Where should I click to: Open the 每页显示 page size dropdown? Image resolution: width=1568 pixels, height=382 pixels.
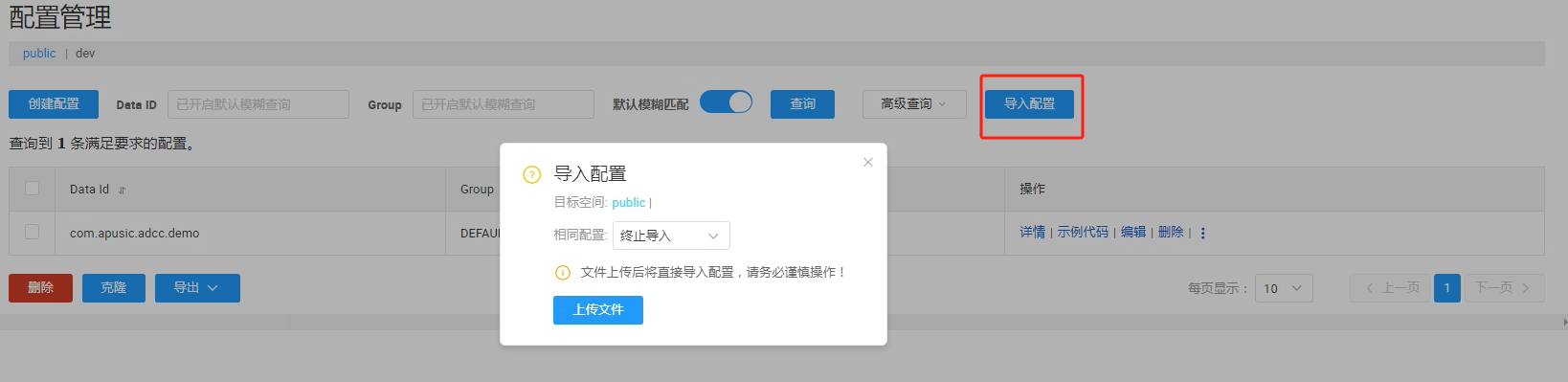point(1284,288)
